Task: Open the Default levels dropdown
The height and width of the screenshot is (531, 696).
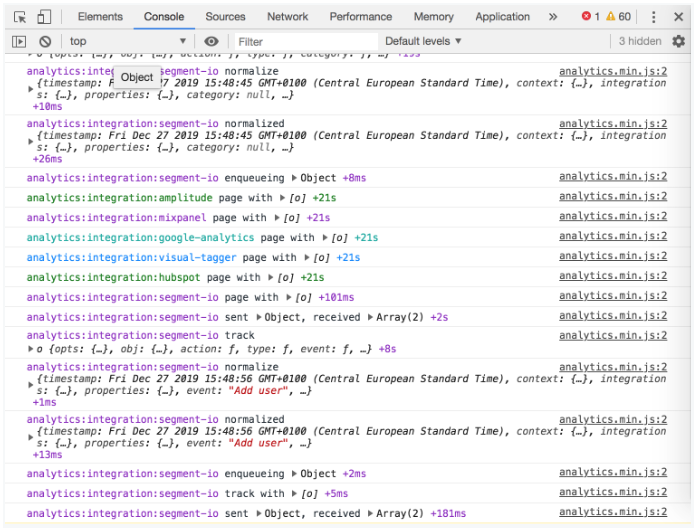Action: click(x=423, y=41)
